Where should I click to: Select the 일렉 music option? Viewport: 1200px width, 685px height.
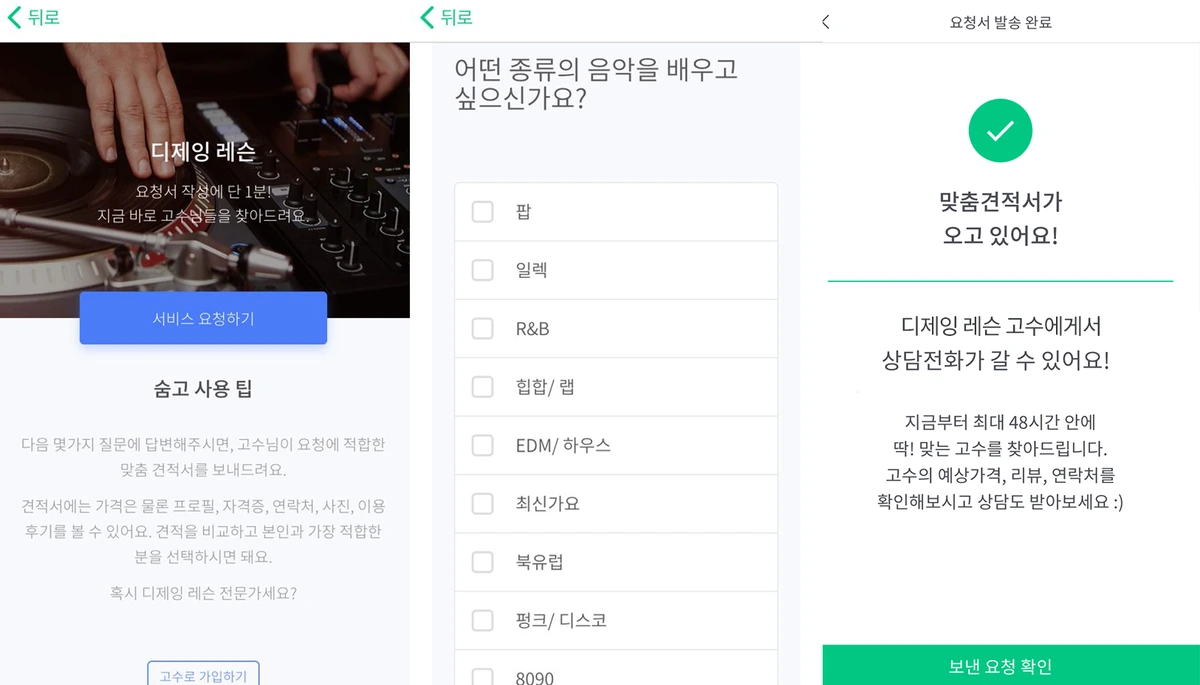483,269
